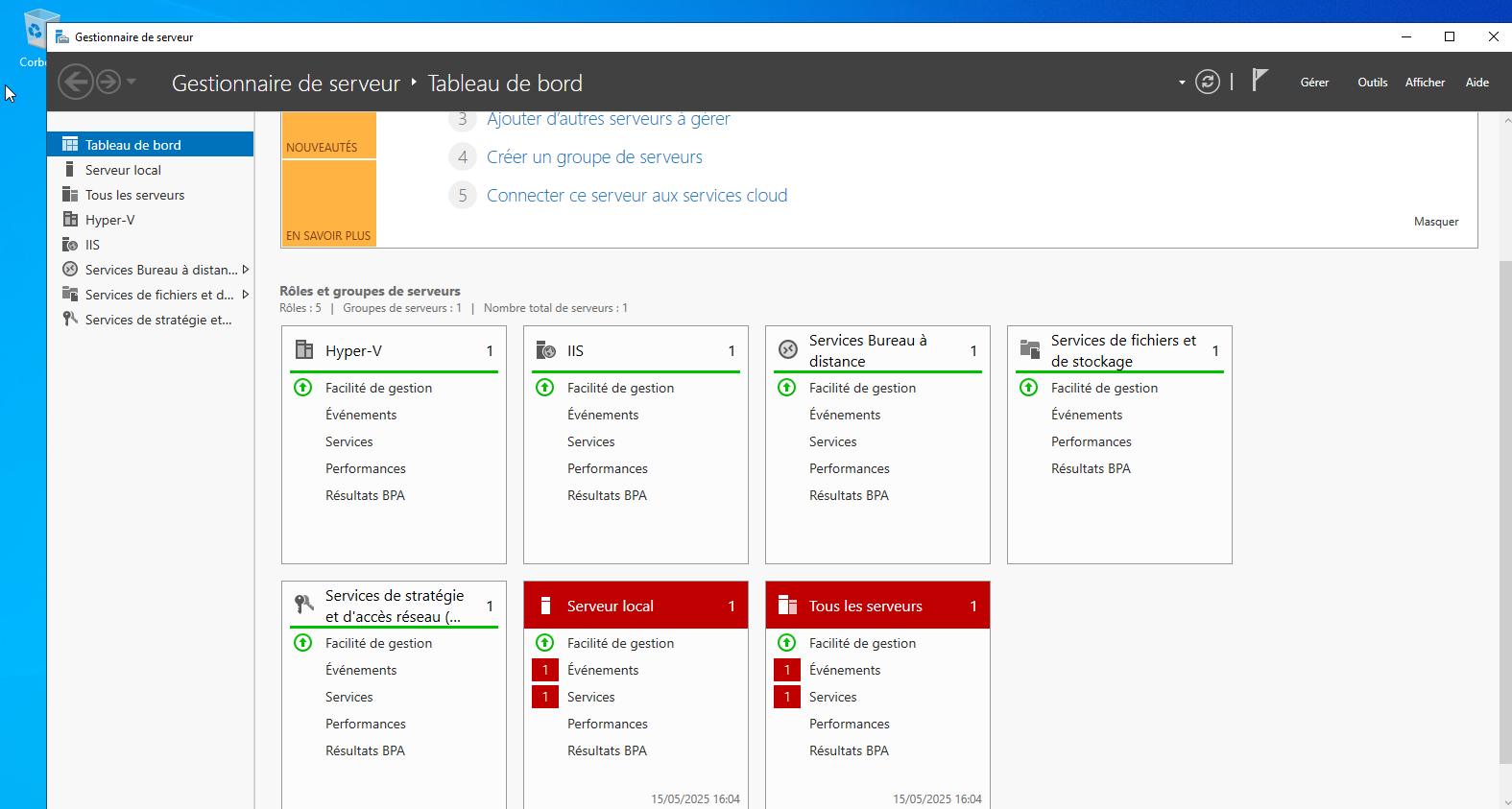The height and width of the screenshot is (809, 1512).
Task: Click the forward navigation arrow
Action: point(108,82)
